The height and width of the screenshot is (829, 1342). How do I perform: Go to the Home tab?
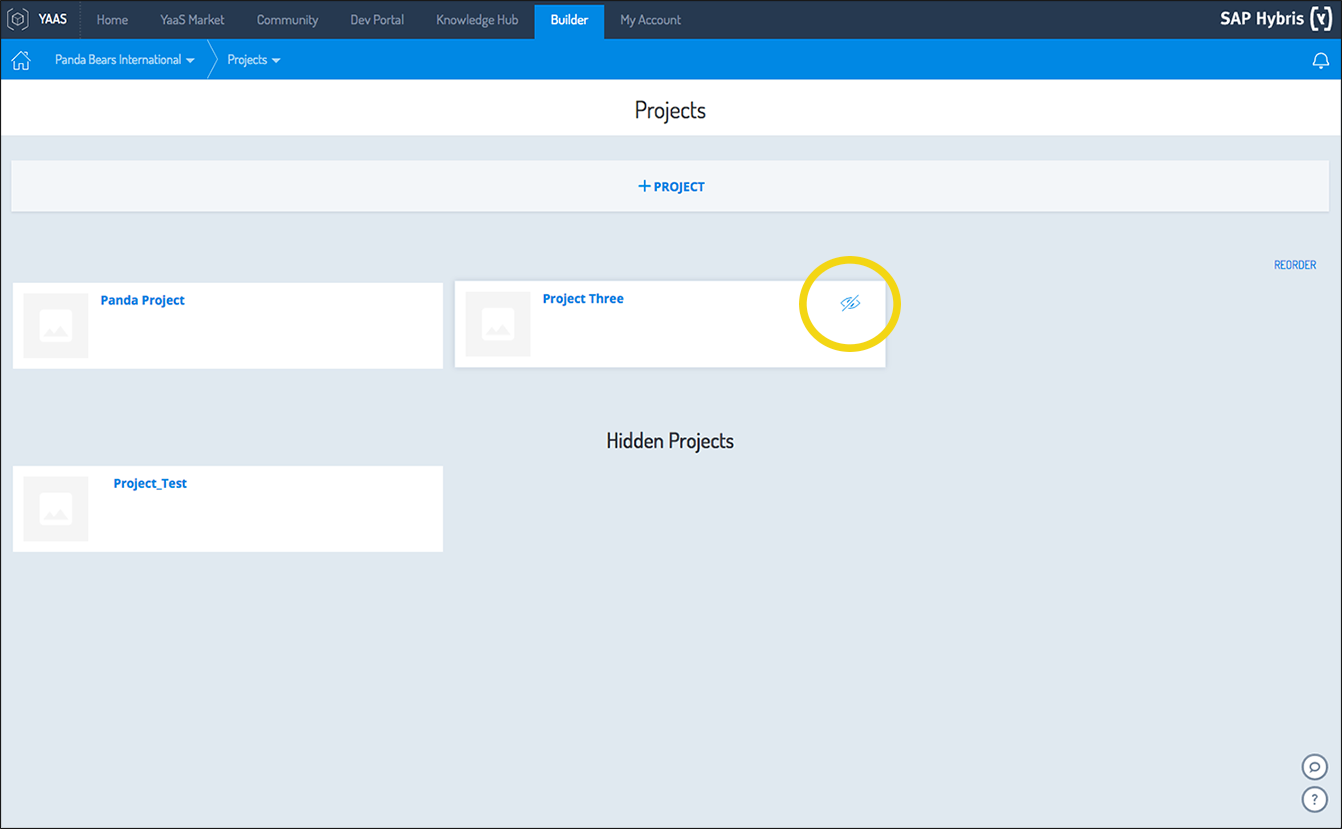[112, 20]
